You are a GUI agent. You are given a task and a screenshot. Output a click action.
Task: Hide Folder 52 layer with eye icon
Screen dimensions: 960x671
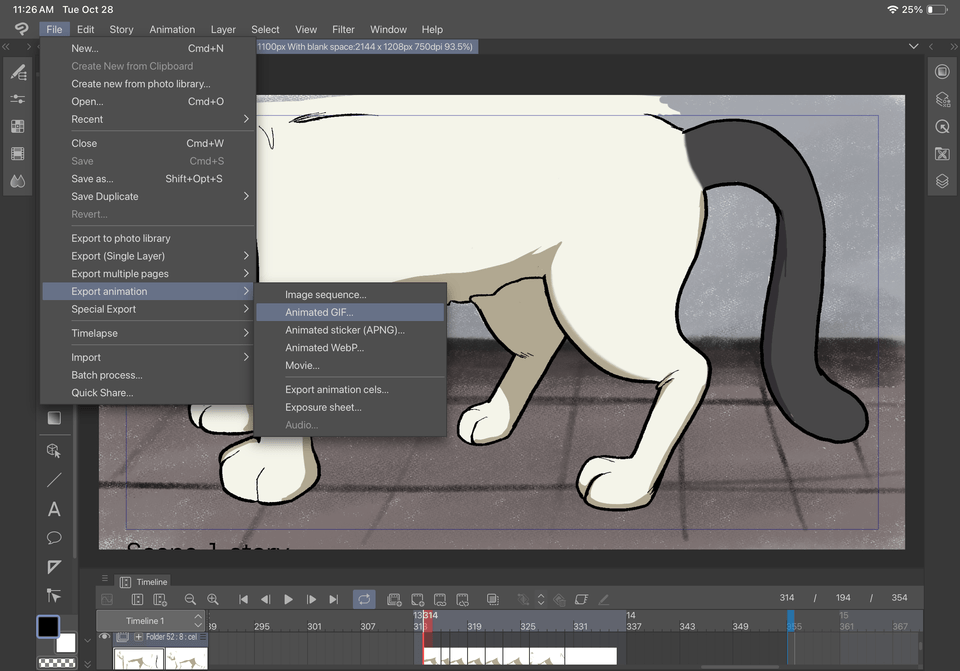coord(104,637)
